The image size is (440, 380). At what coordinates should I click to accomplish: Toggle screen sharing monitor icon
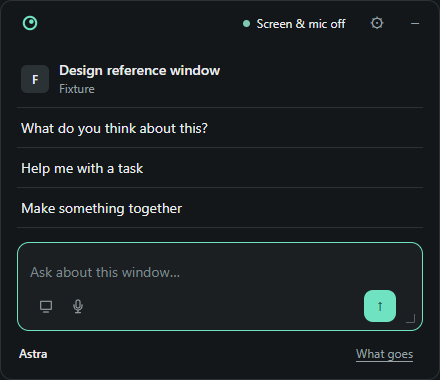46,306
